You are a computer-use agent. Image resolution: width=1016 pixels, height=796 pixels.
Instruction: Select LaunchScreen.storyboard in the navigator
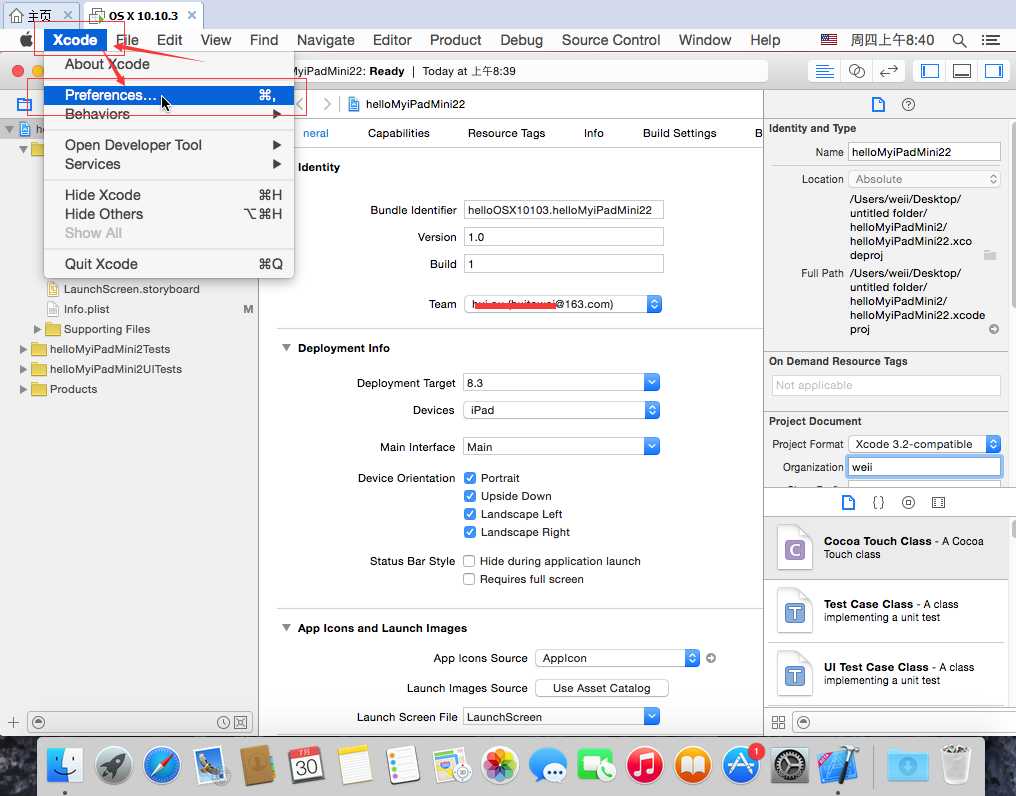132,289
